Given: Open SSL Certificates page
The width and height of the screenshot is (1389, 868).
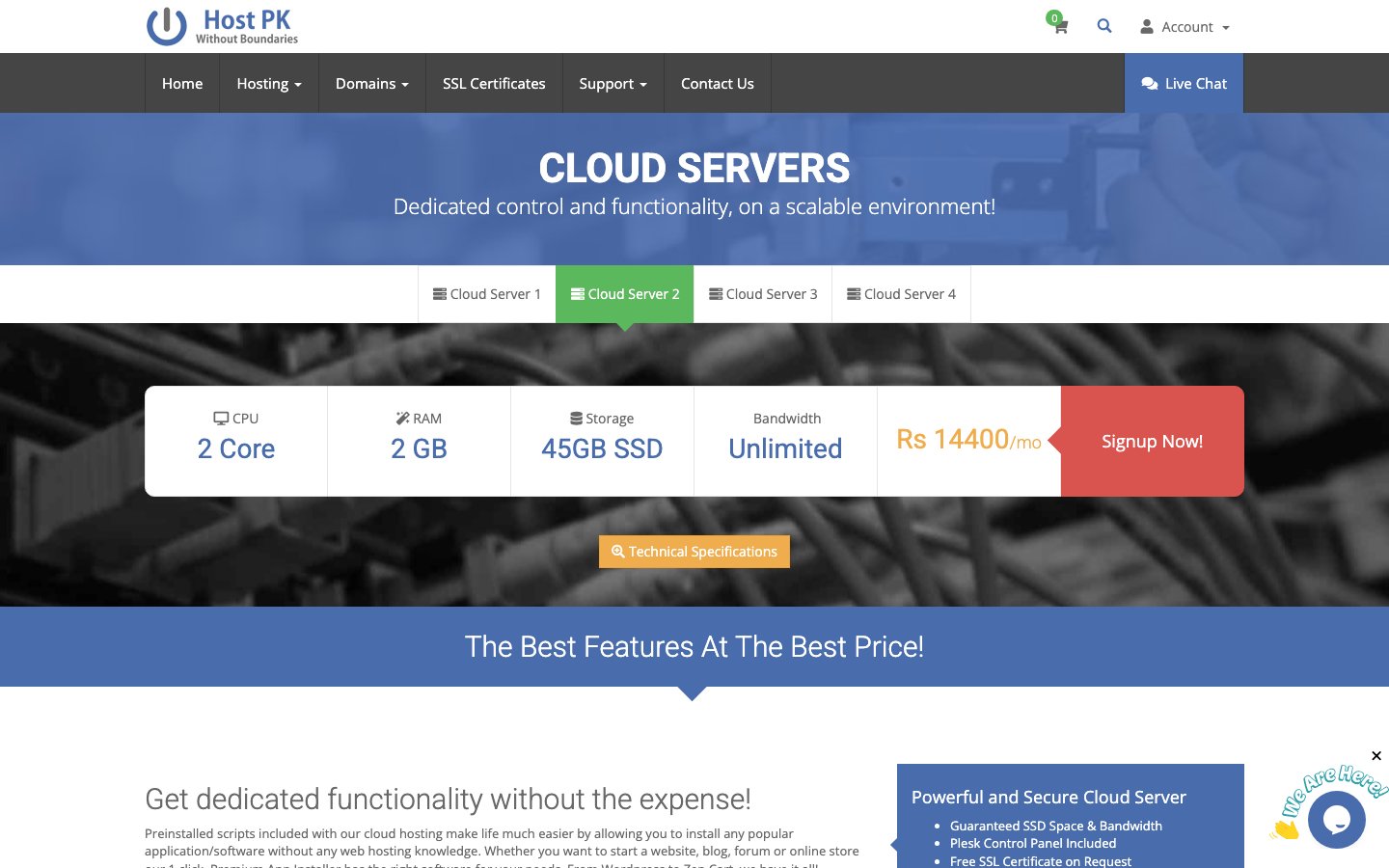Looking at the screenshot, I should (x=494, y=84).
